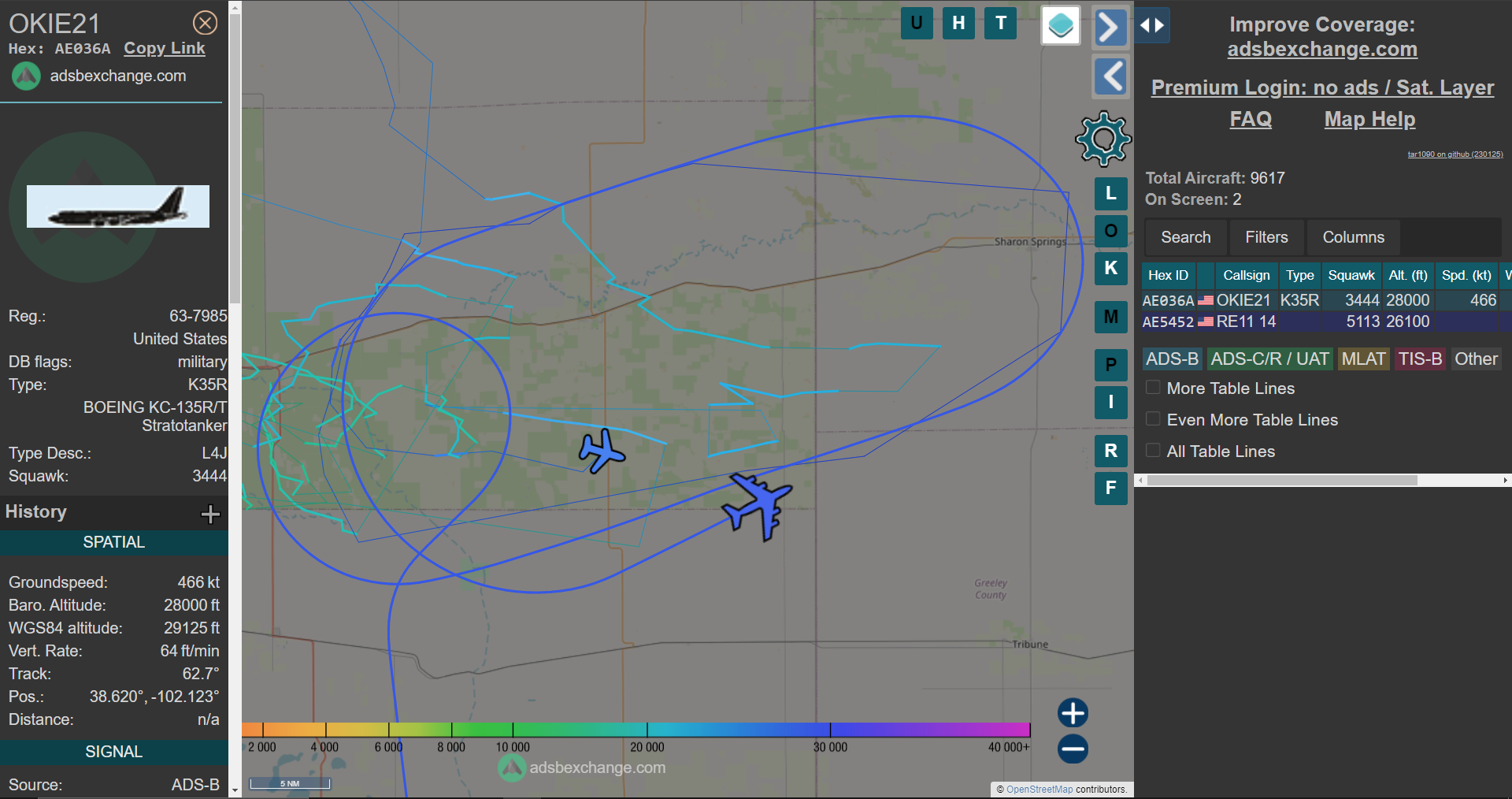Viewport: 1512px width, 799px height.
Task: Click the R map button
Action: 1111,451
